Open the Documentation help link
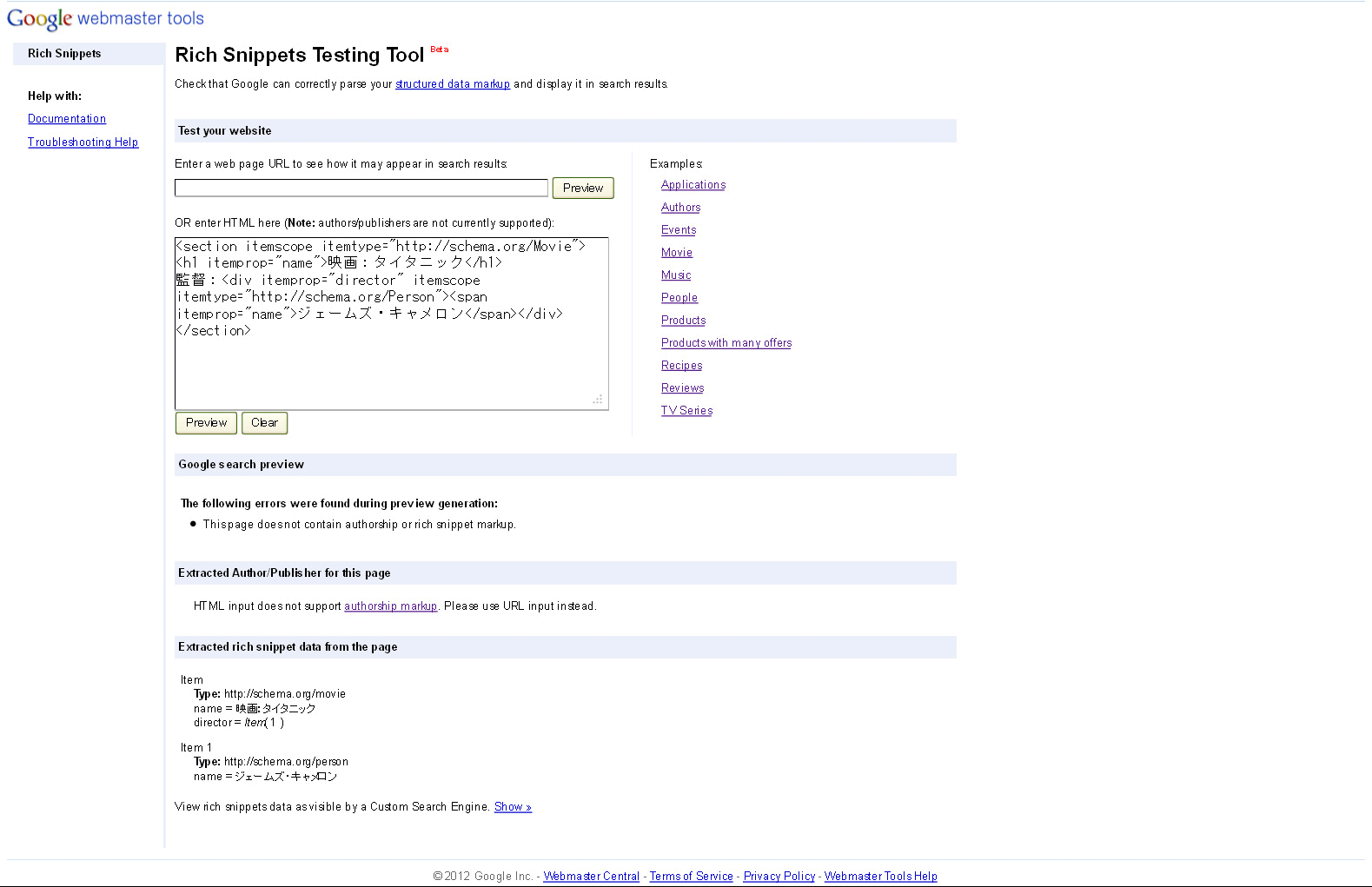1372x887 pixels. [x=67, y=119]
